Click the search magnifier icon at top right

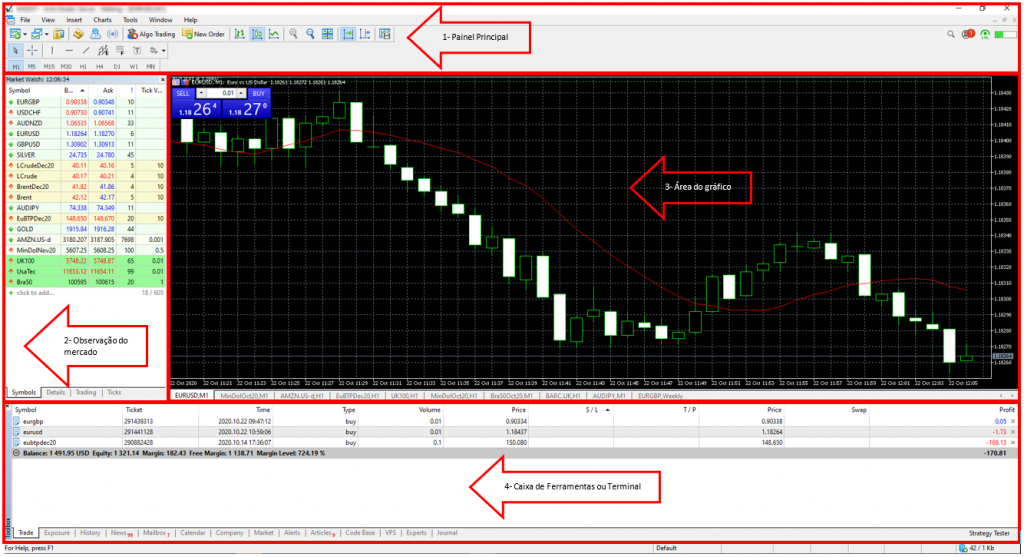(951, 35)
